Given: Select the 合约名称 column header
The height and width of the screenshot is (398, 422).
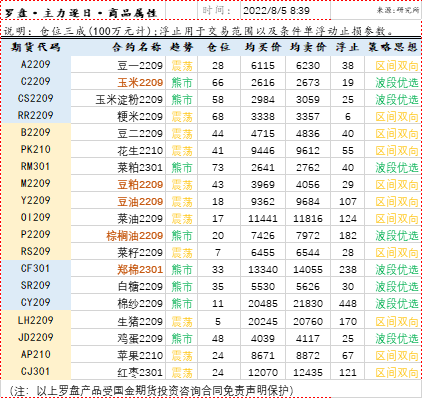Looking at the screenshot, I should [137, 47].
